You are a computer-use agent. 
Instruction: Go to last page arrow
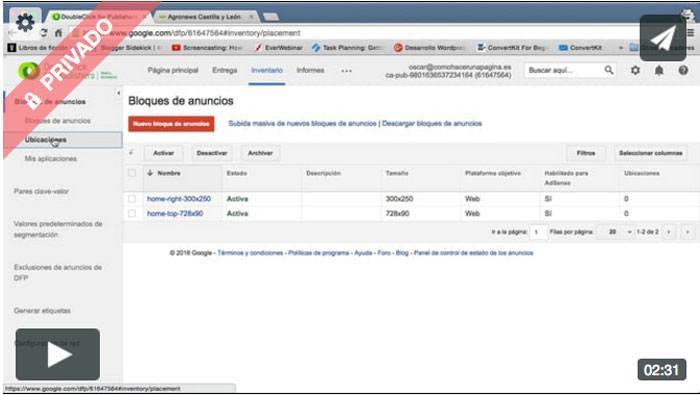[x=688, y=232]
